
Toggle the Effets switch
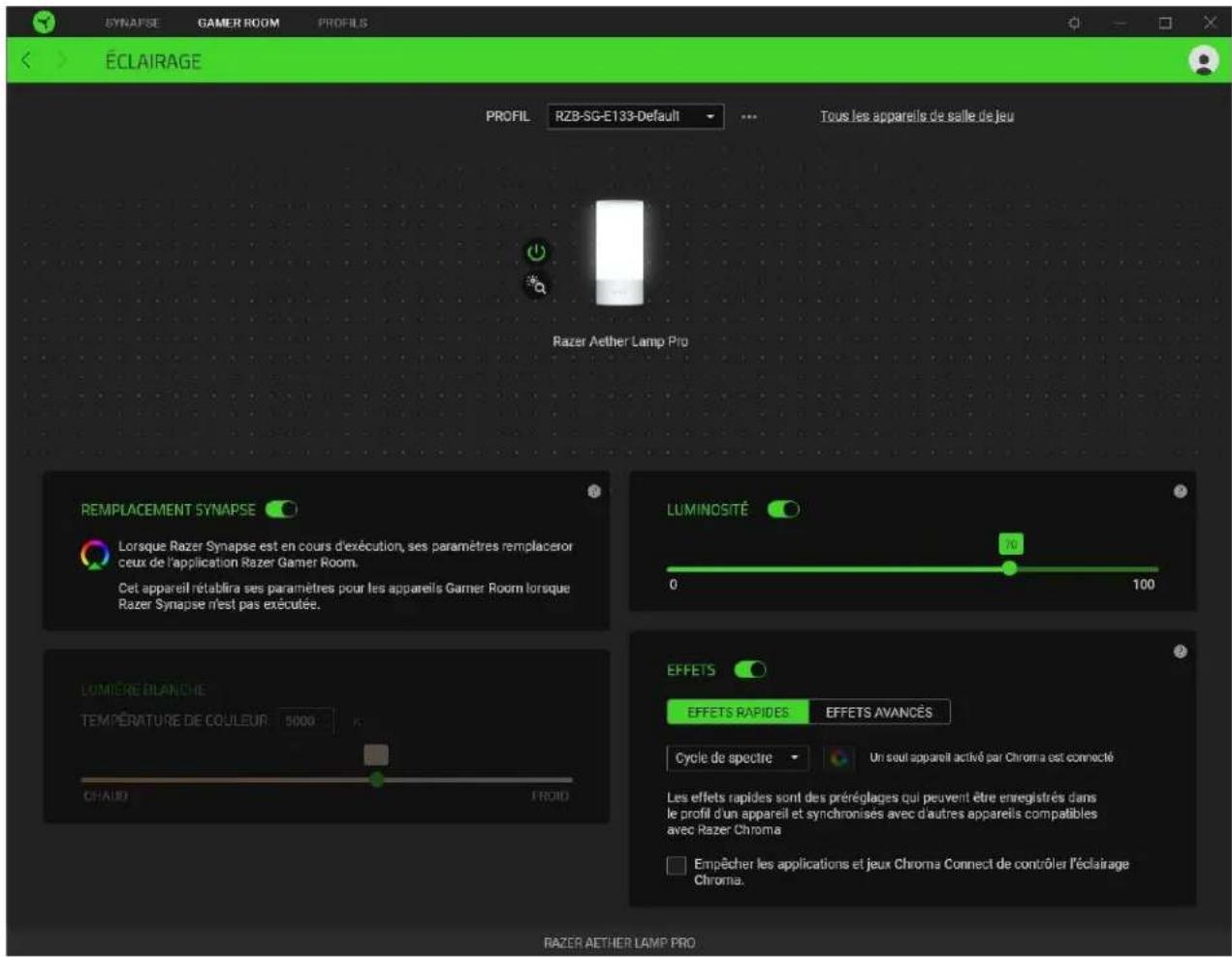[x=750, y=670]
